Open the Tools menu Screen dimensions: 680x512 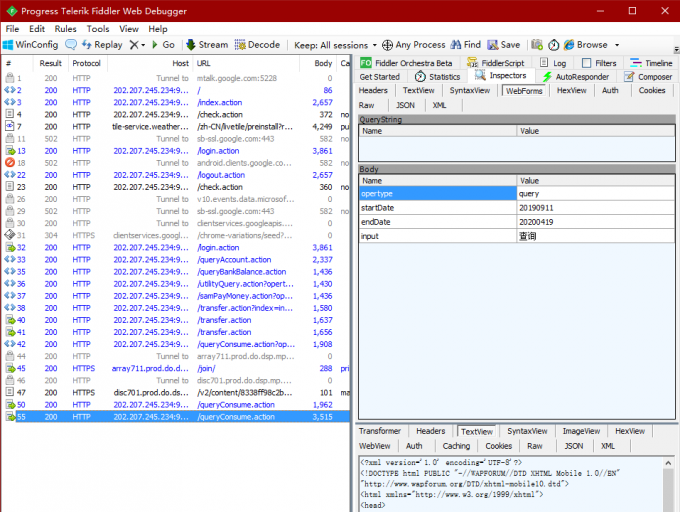point(98,29)
